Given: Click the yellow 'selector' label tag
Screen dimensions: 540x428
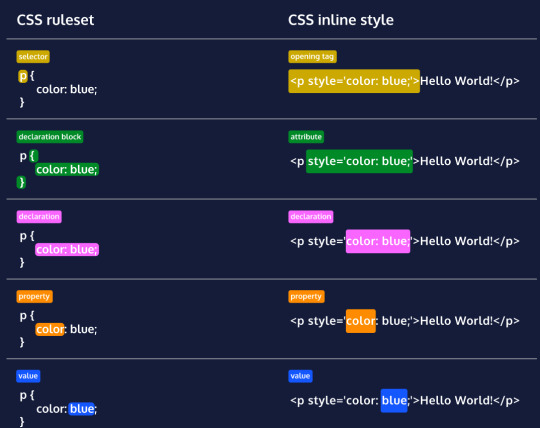Looking at the screenshot, I should pos(33,56).
